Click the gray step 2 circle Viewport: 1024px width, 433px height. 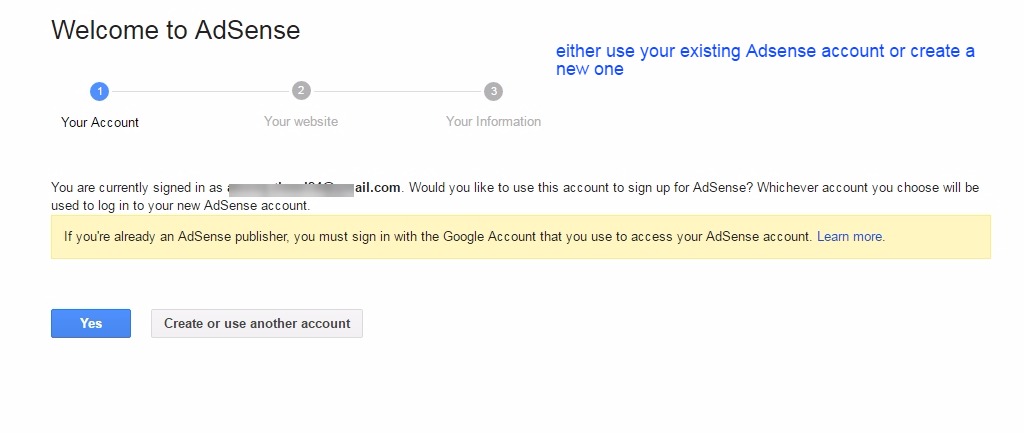(301, 91)
